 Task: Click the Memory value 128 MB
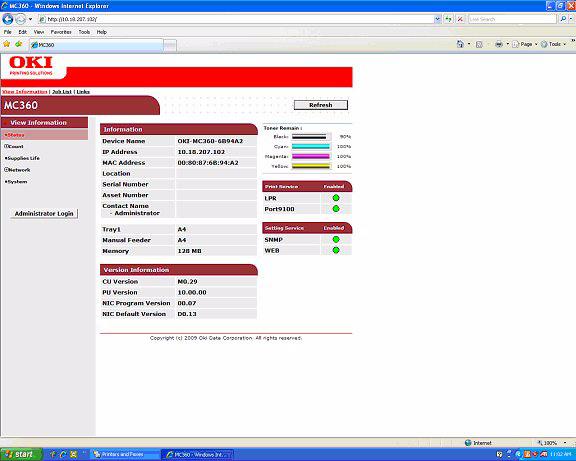pyautogui.click(x=189, y=251)
